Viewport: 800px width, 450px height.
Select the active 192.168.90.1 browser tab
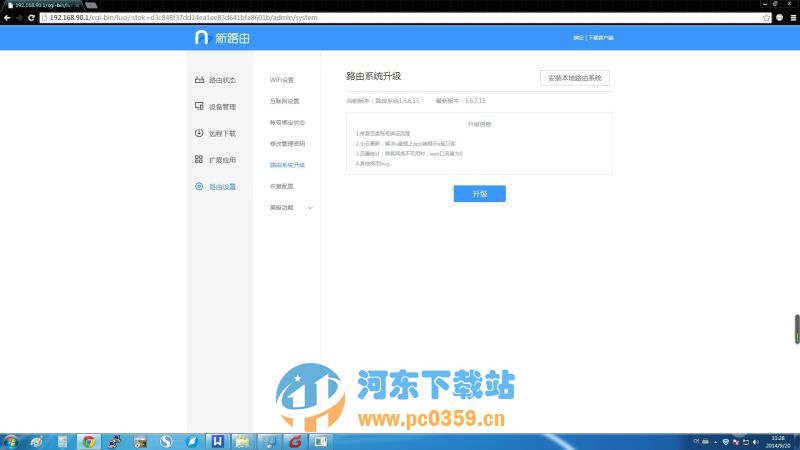coord(43,5)
